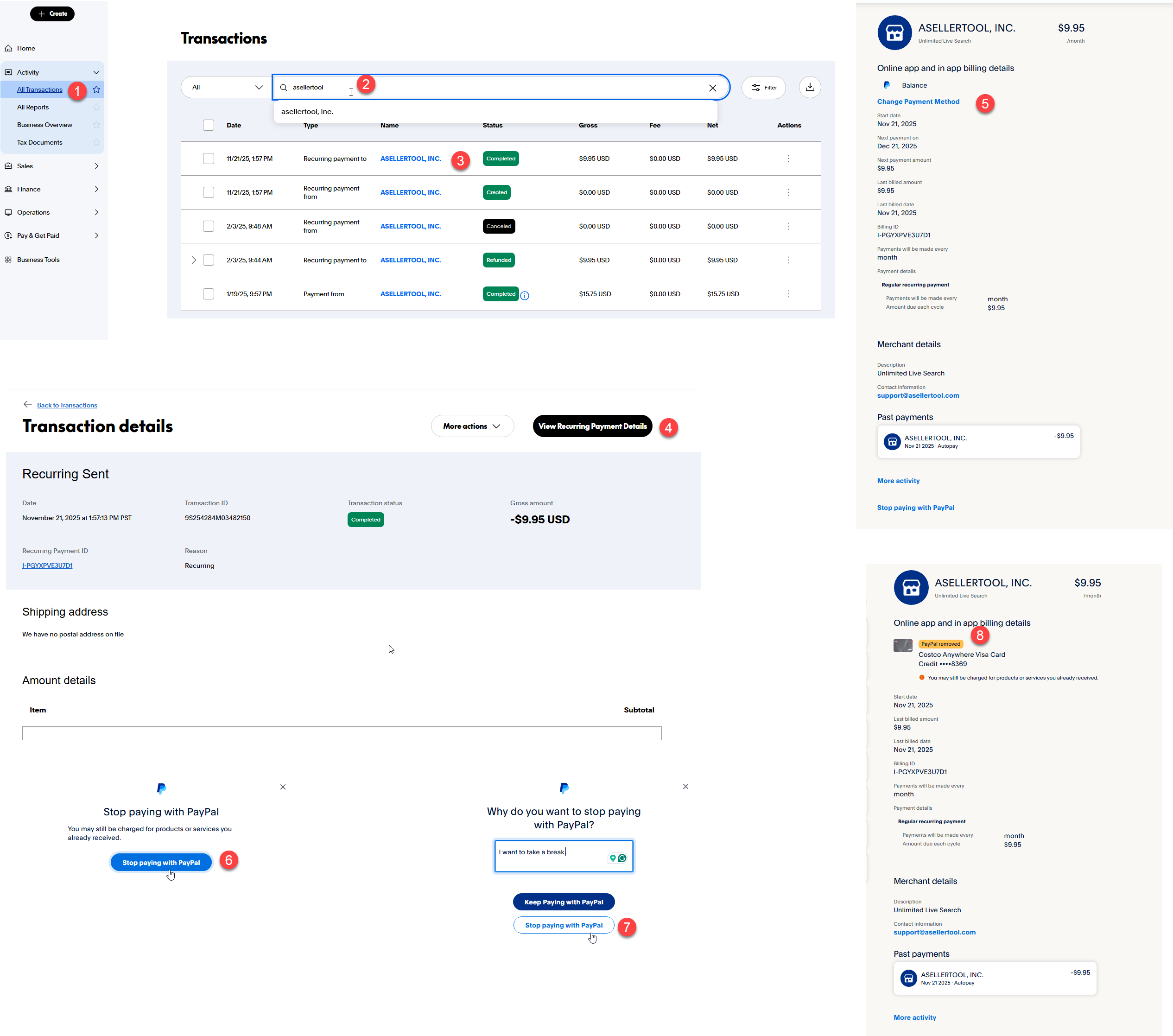
Task: Click the stop-paying reason text field
Action: point(551,856)
